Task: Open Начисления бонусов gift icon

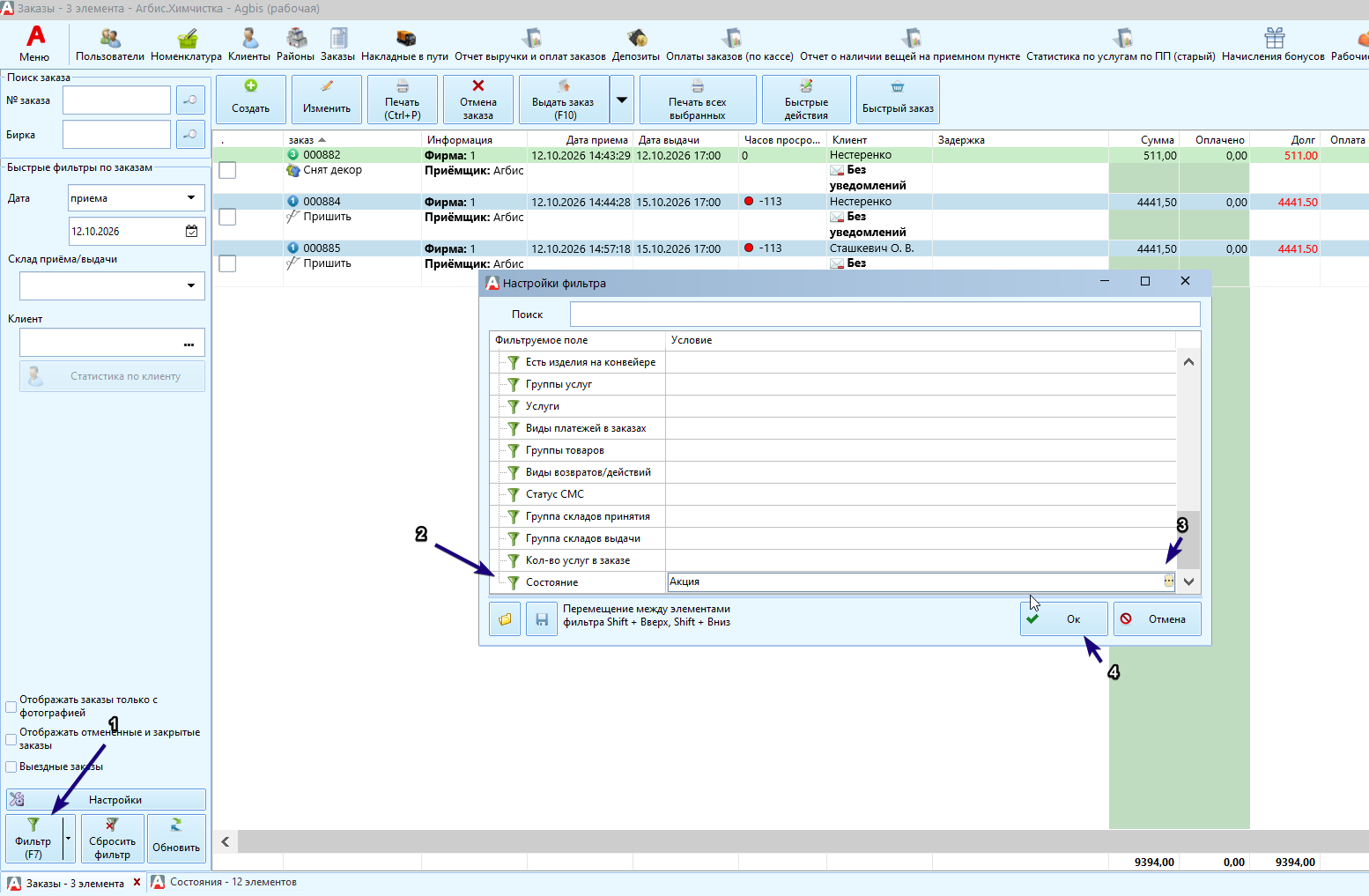Action: [1274, 43]
